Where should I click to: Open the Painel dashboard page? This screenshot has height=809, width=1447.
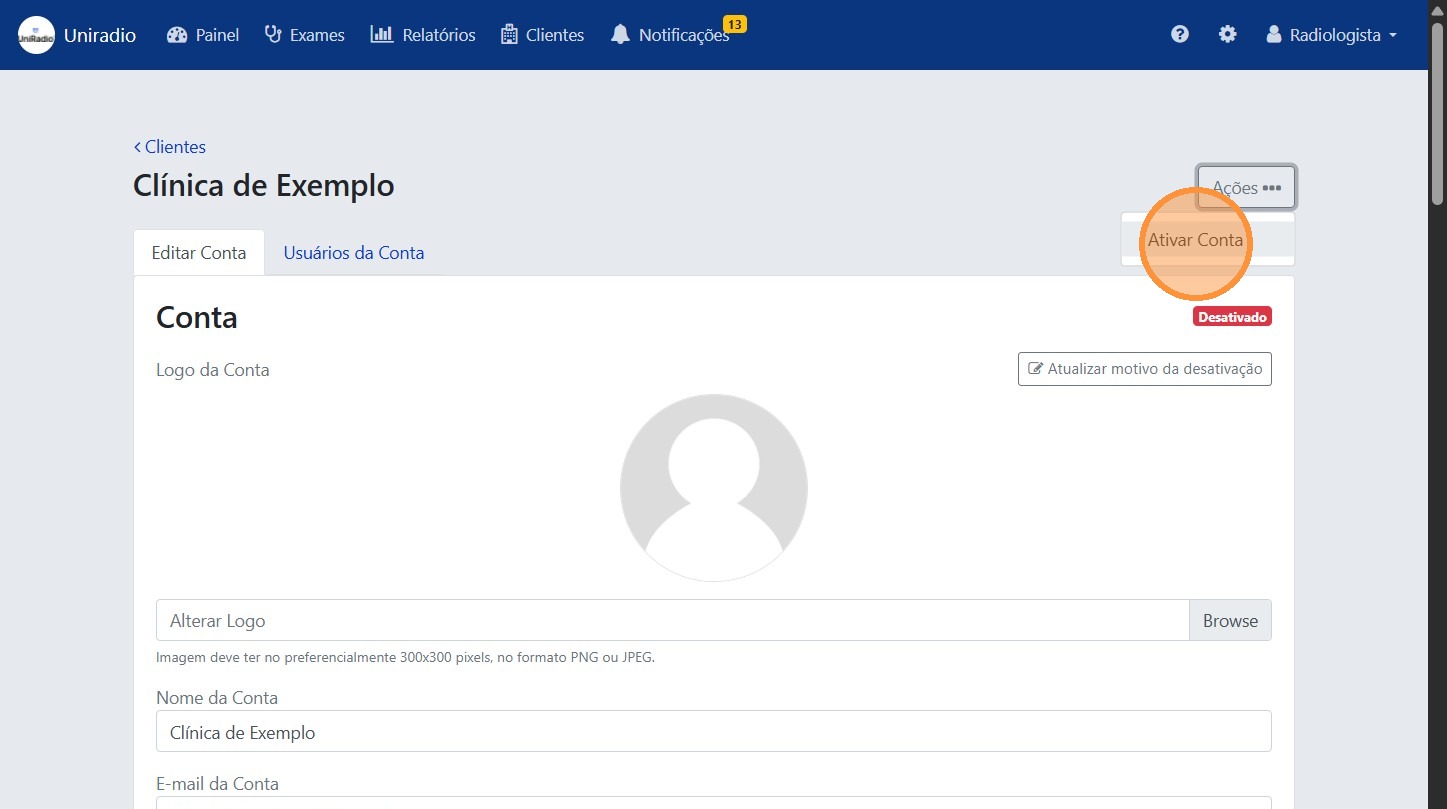point(203,35)
